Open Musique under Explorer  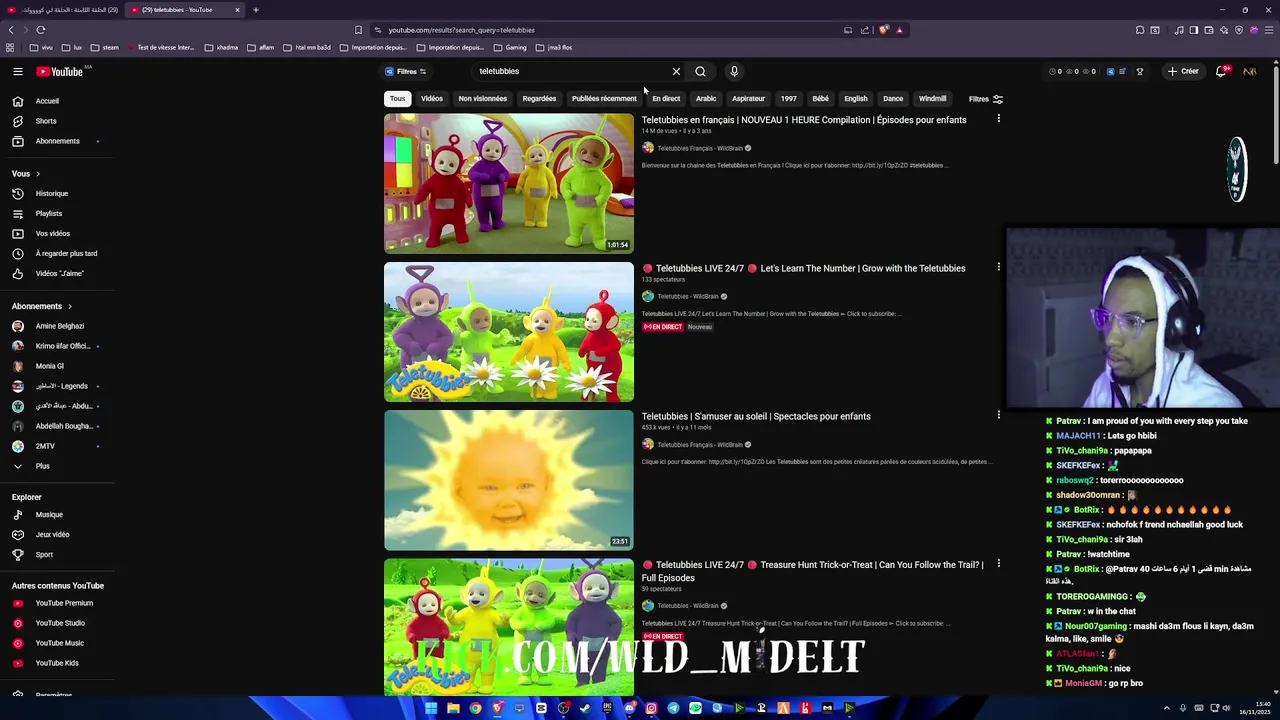50,514
